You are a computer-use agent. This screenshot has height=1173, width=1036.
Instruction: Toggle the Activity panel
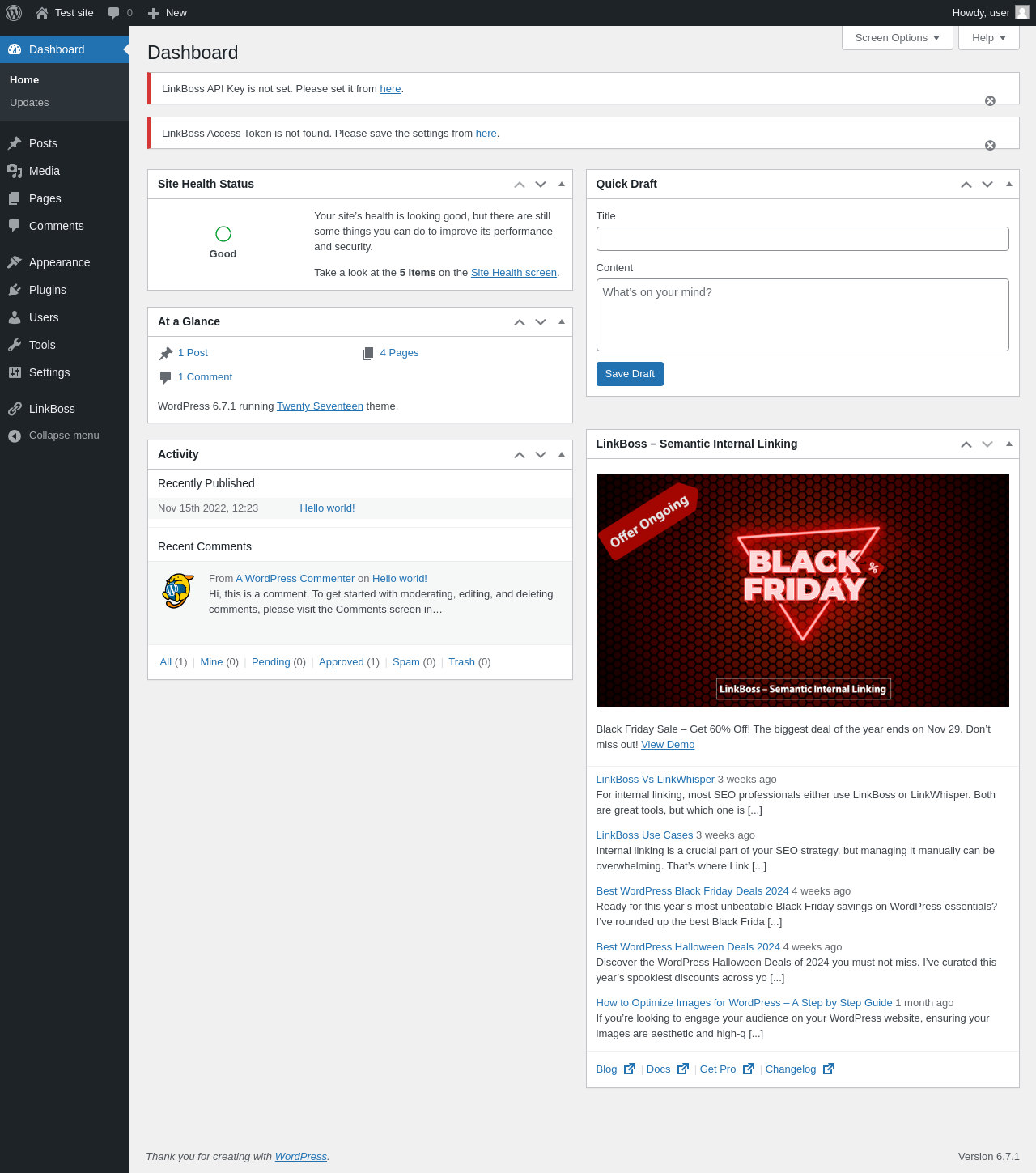tap(562, 454)
